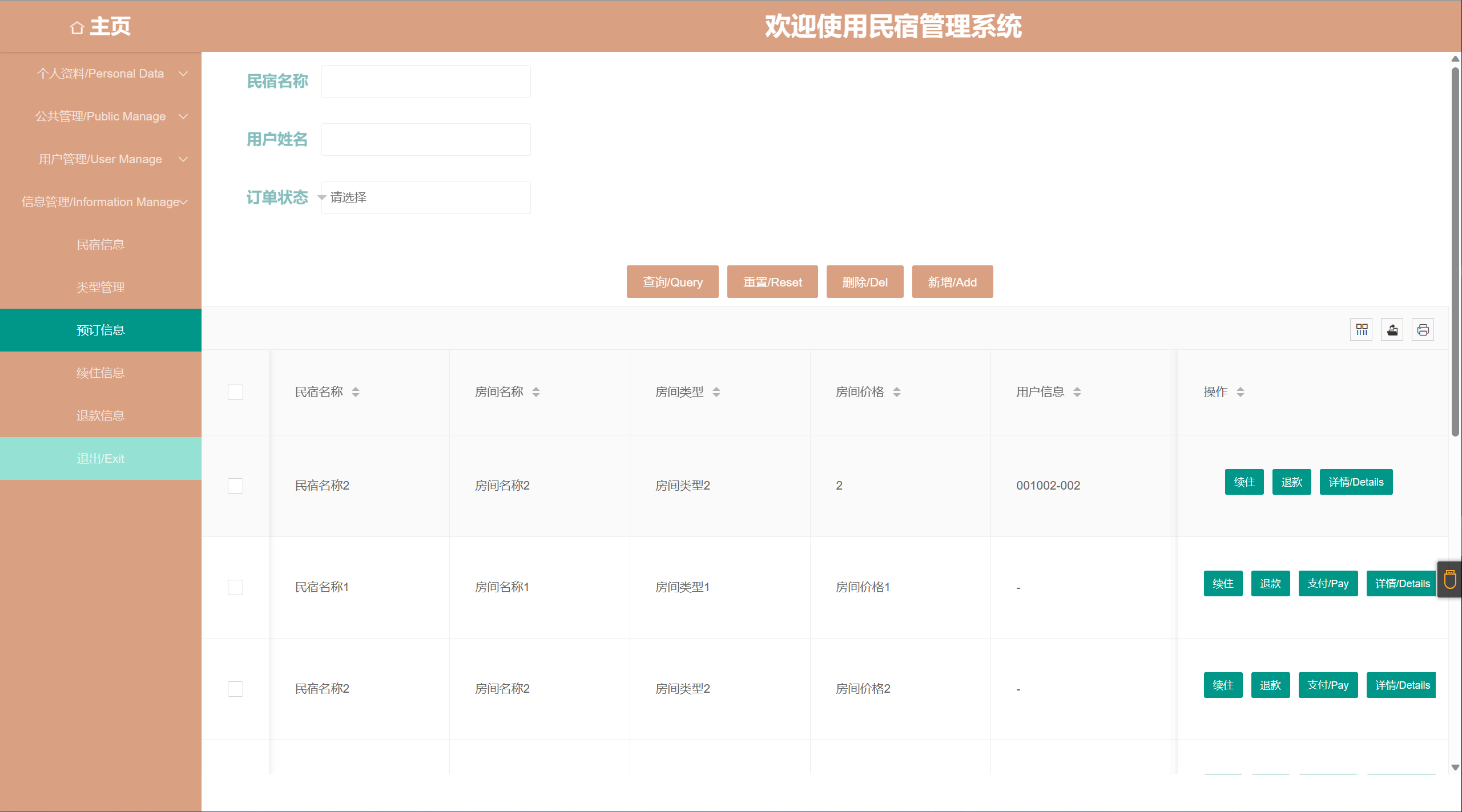Check the first row 民宿名称2 checkbox
The image size is (1462, 812).
pos(235,486)
